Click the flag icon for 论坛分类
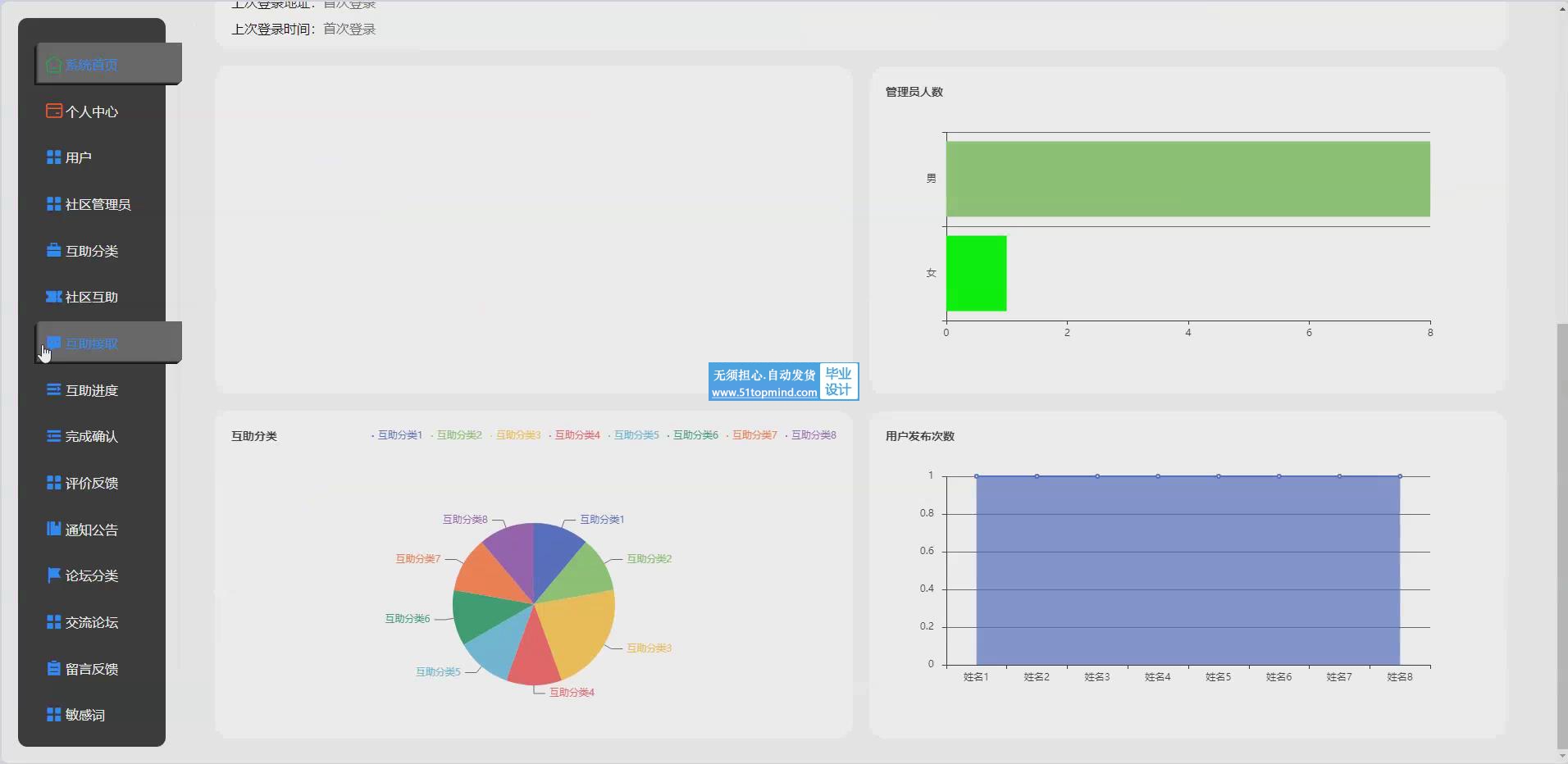This screenshot has width=1568, height=764. tap(53, 575)
